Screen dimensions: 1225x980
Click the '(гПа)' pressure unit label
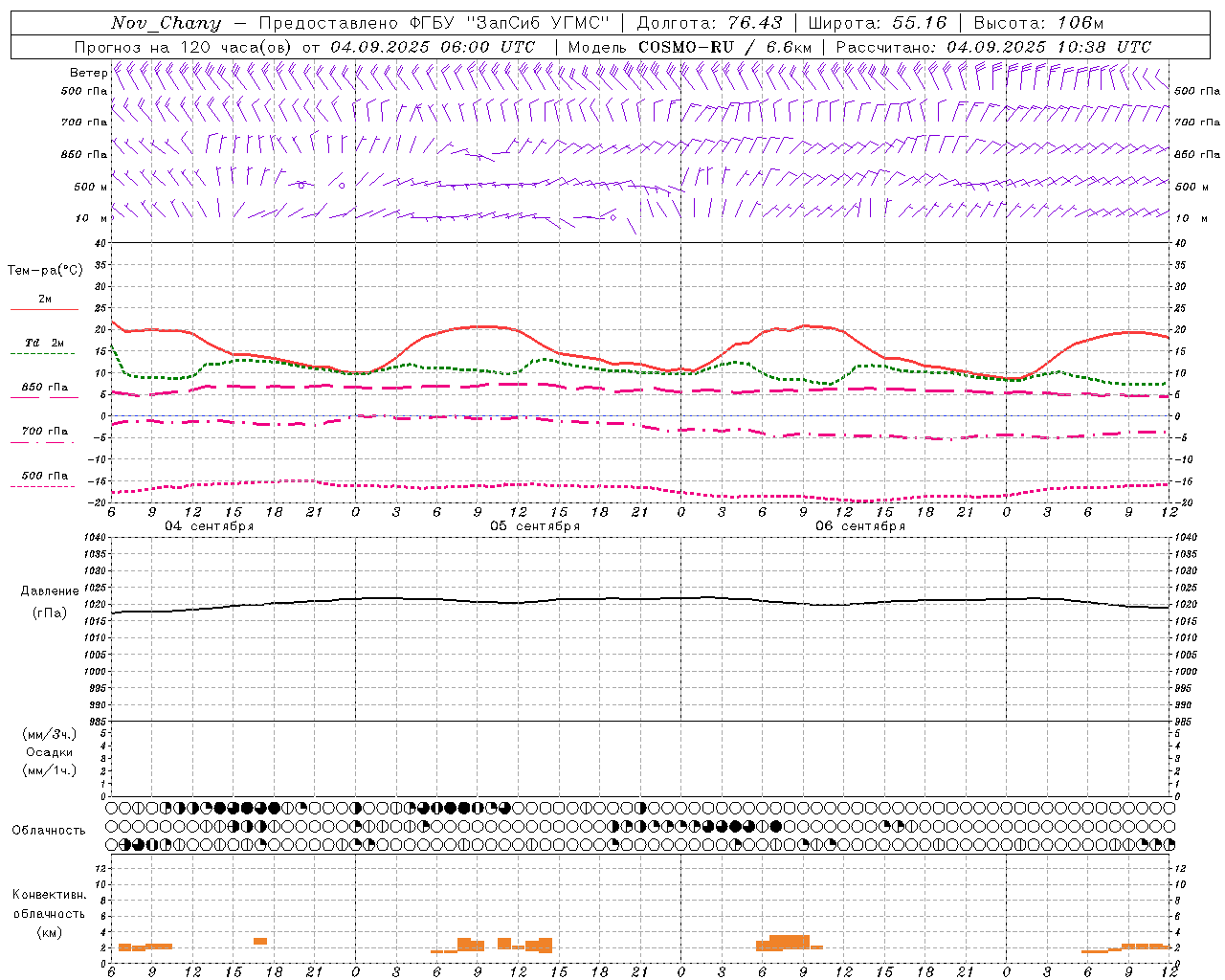(49, 612)
